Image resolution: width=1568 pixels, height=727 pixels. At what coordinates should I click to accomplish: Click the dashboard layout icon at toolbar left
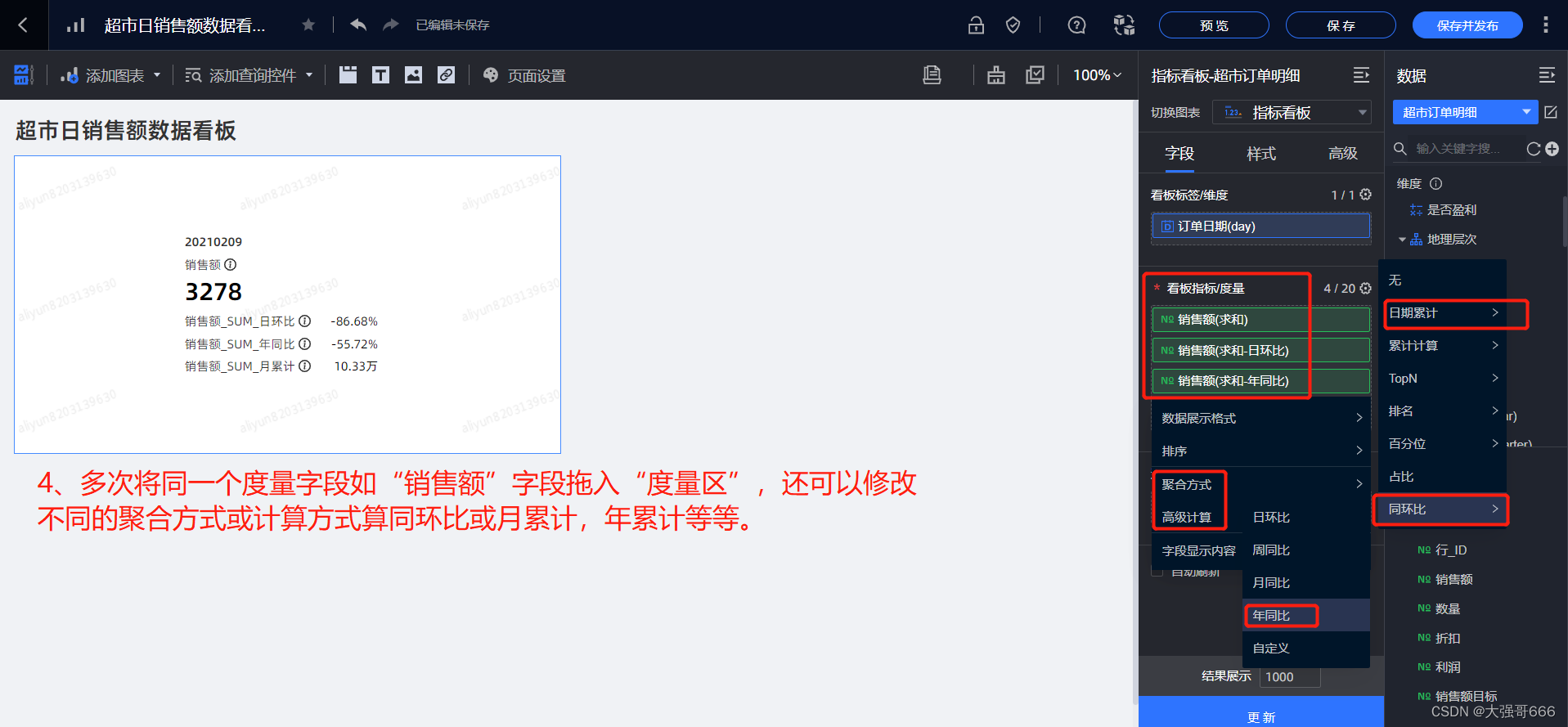pos(23,75)
